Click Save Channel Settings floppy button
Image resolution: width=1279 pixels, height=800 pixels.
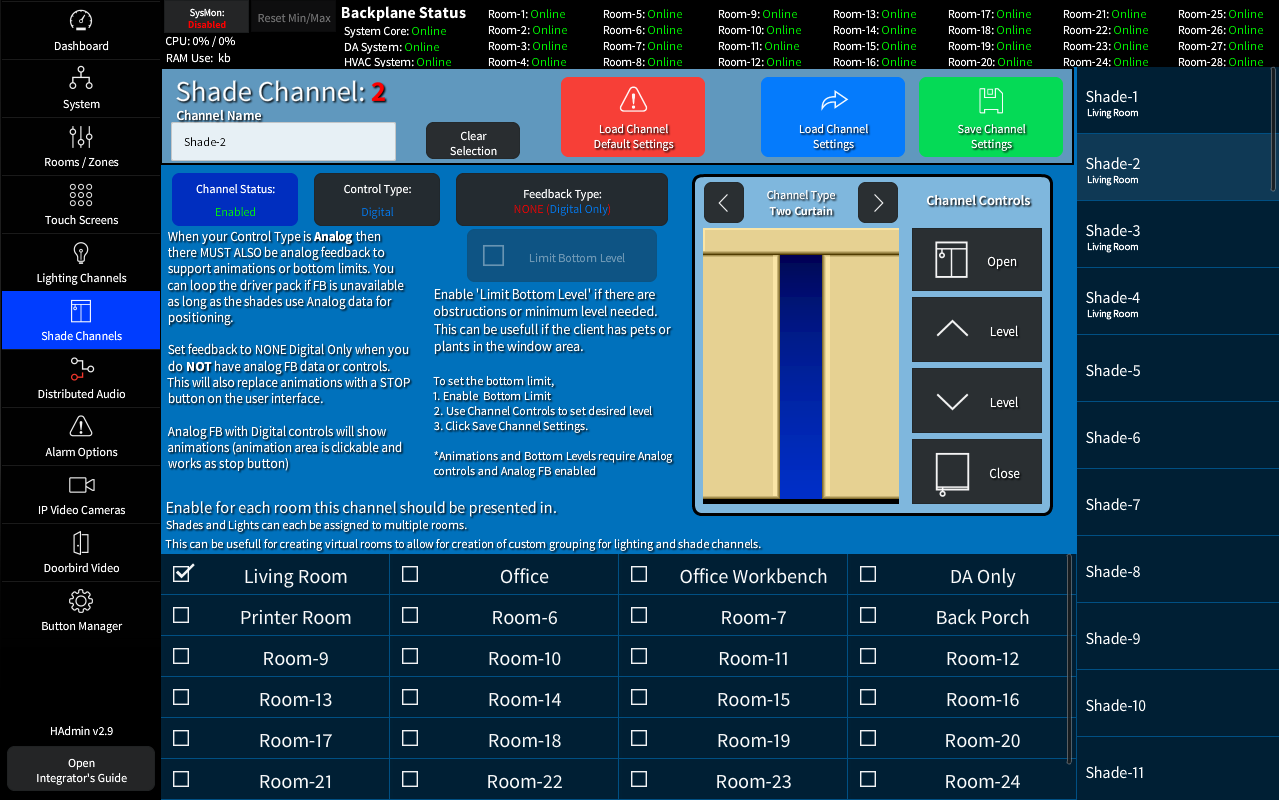pos(991,117)
